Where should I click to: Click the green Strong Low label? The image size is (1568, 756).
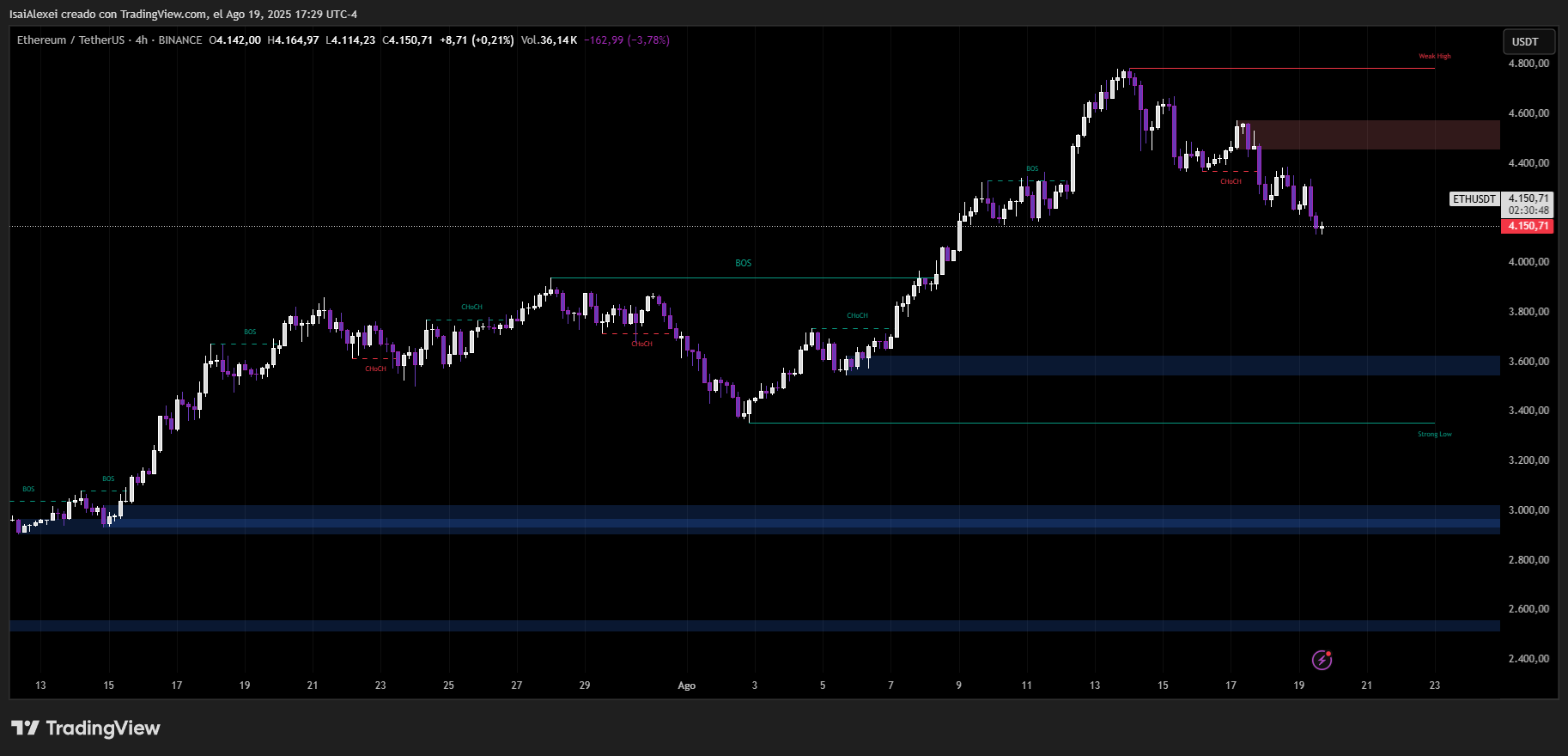(x=1434, y=435)
